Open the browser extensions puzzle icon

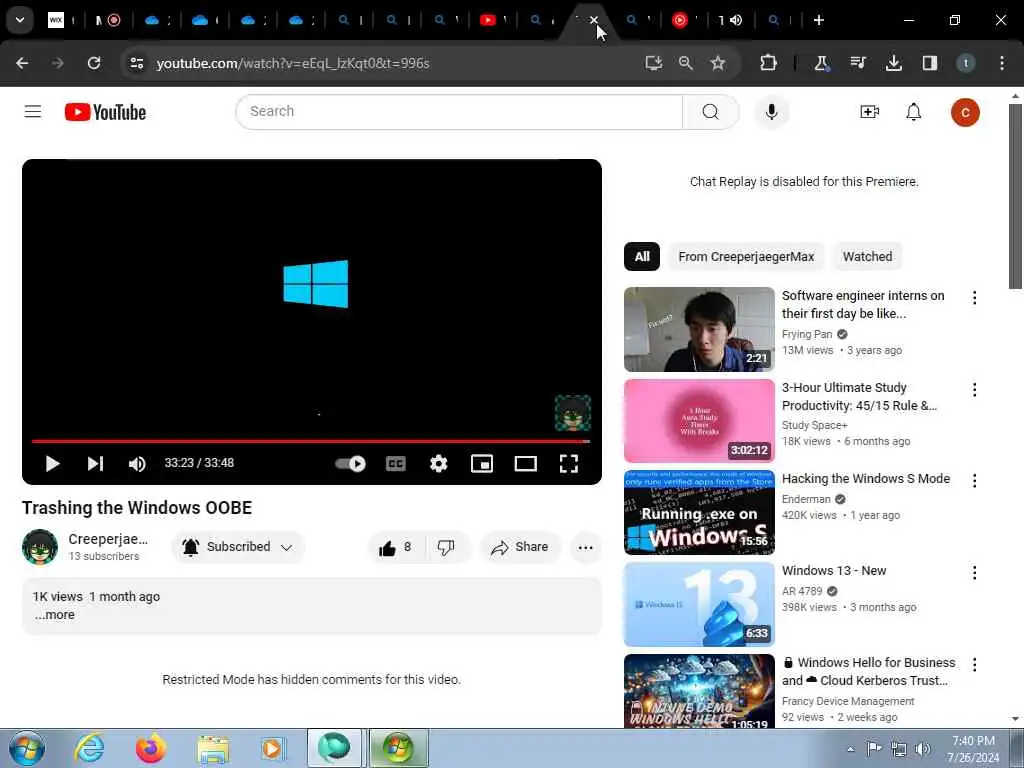(x=768, y=63)
